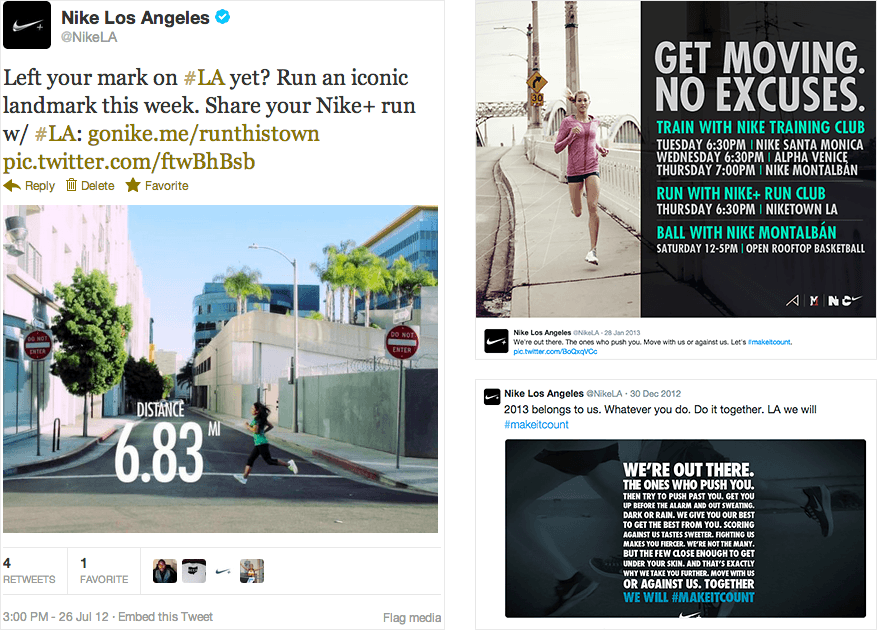This screenshot has height=630, width=877.
Task: Click the Nike Los Angeles profile avatar
Action: point(27,25)
